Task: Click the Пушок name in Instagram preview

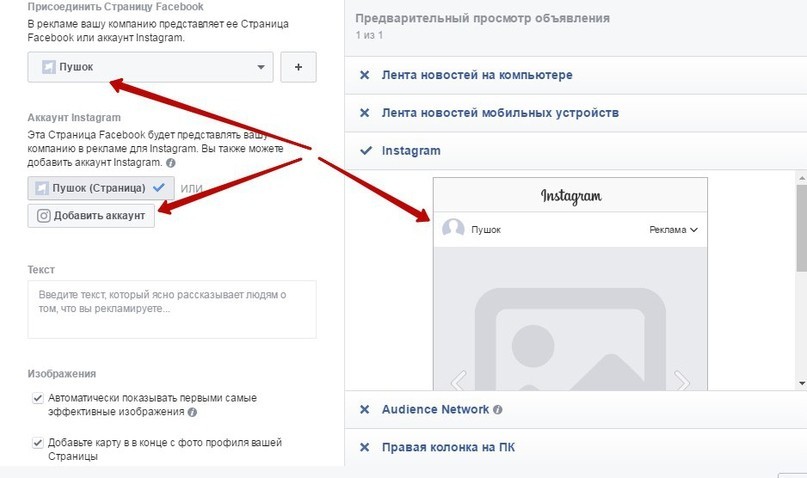Action: [x=486, y=230]
